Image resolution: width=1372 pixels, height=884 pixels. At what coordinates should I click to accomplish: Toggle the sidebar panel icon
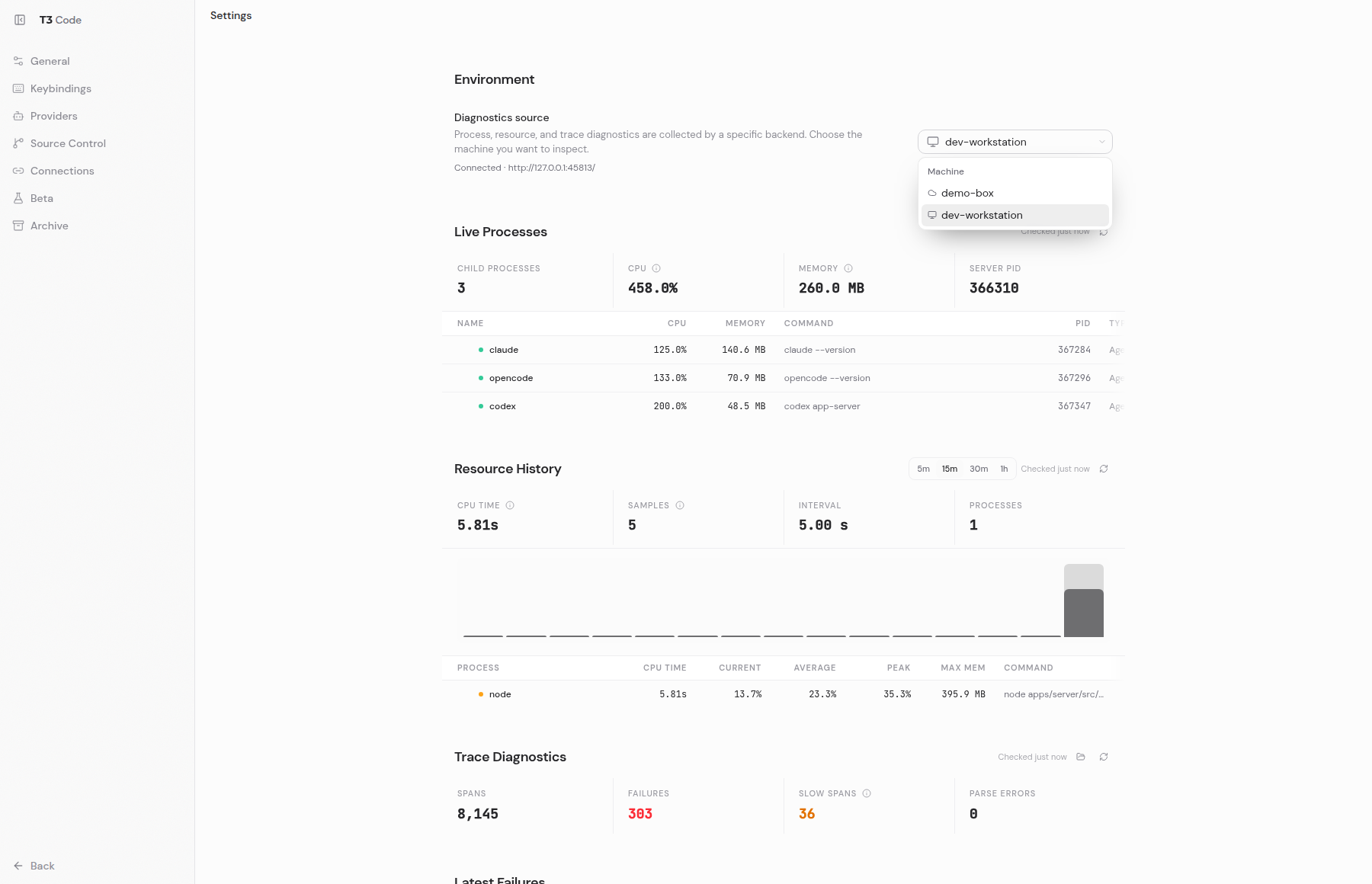tap(20, 20)
